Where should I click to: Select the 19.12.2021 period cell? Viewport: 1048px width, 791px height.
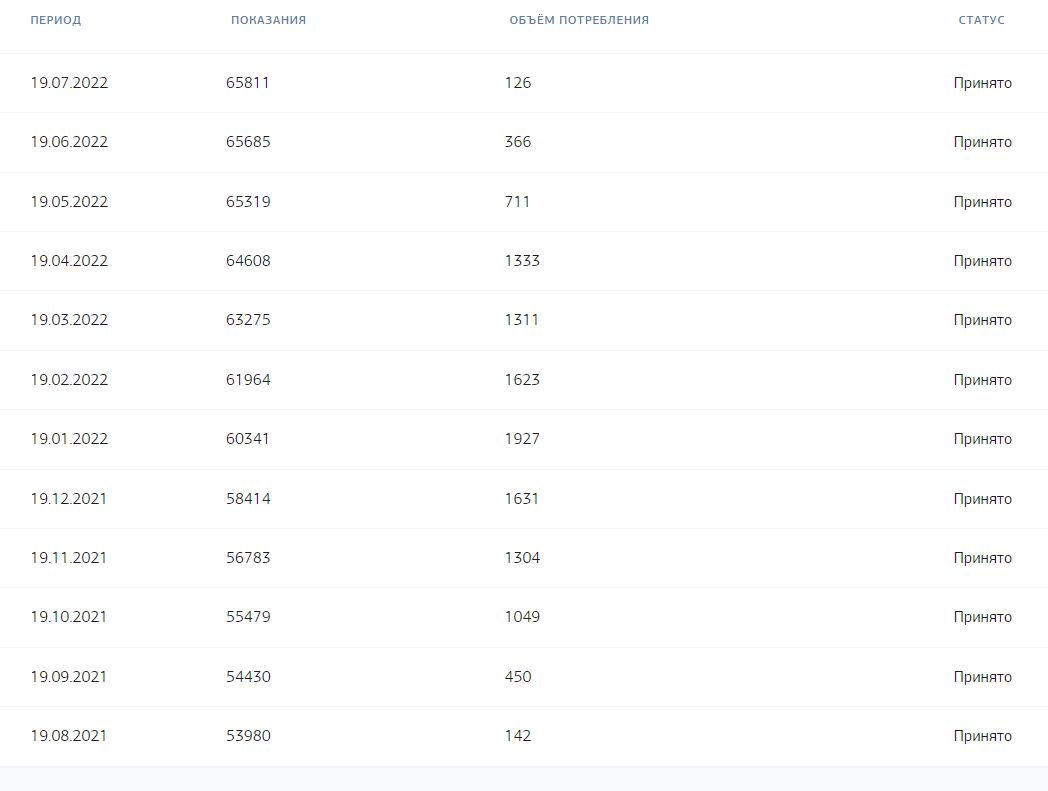68,499
